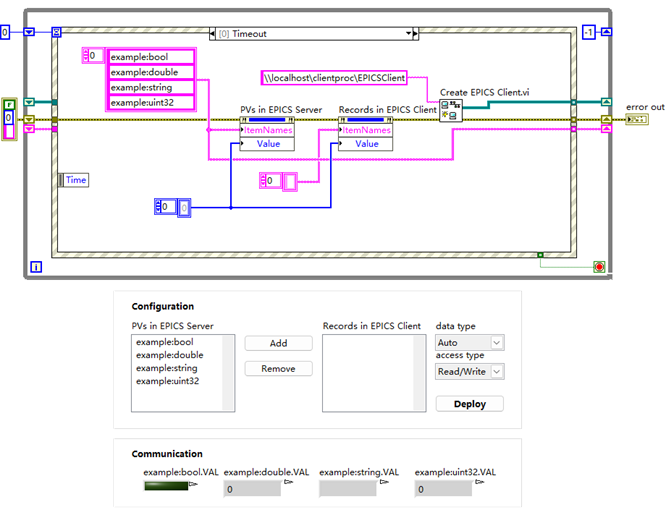Click Value on Records in EPICS Client node
This screenshot has width=666, height=515.
(x=366, y=144)
